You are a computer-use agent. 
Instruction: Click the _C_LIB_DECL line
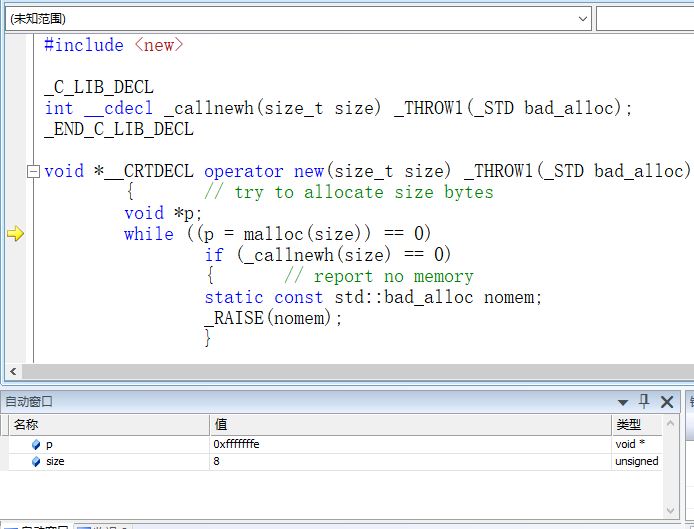point(99,87)
